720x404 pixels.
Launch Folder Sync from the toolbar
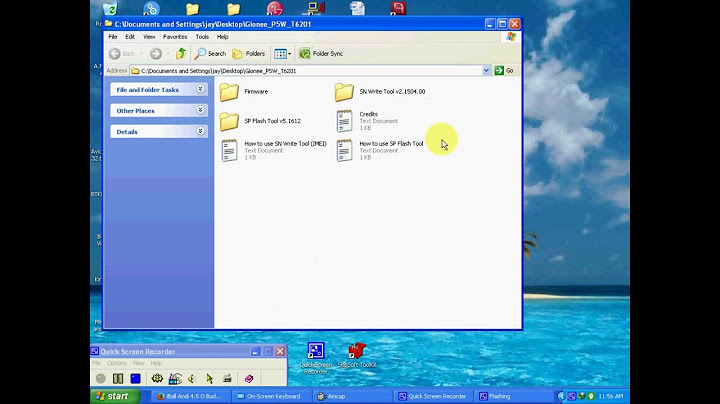[x=321, y=54]
